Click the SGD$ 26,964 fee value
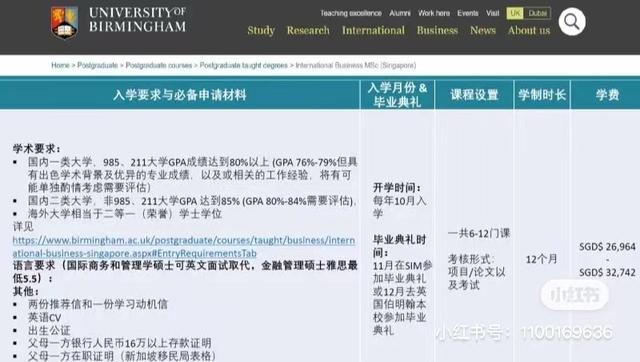 click(607, 247)
